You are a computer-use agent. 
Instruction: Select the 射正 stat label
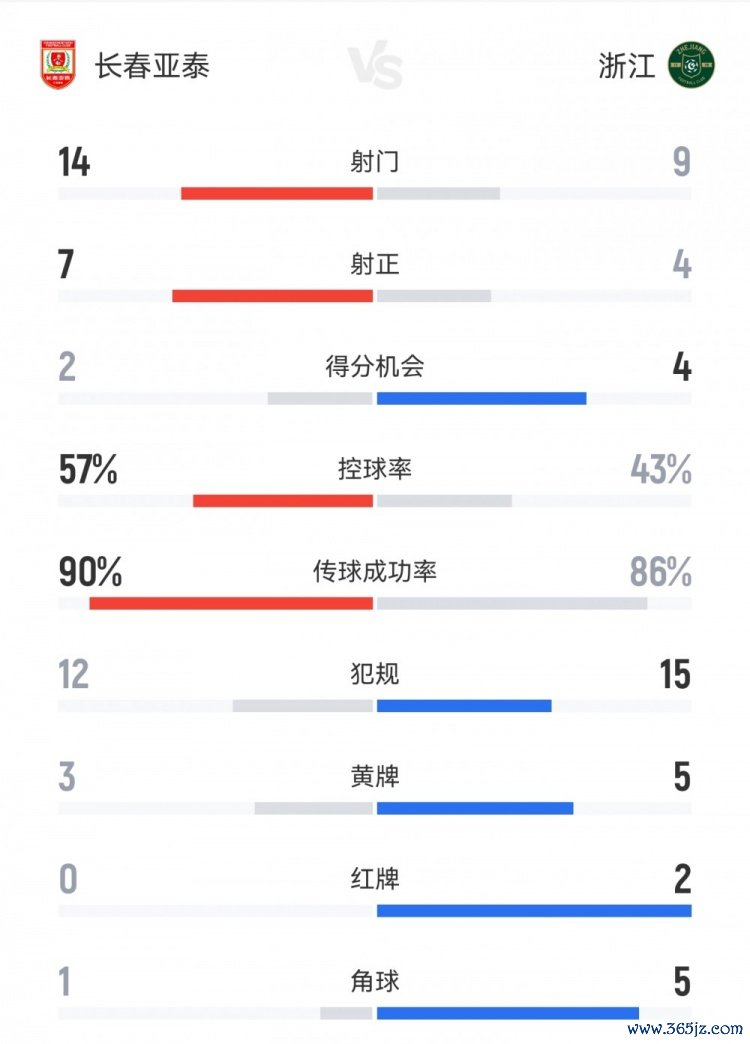(375, 264)
